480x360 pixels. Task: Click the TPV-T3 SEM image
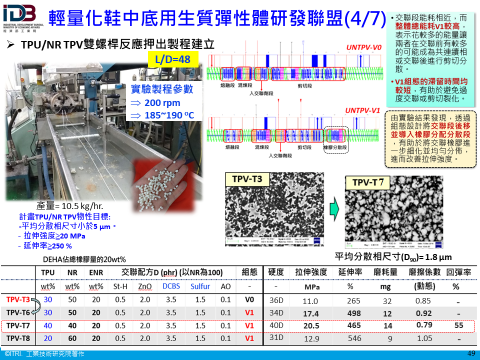[275, 209]
